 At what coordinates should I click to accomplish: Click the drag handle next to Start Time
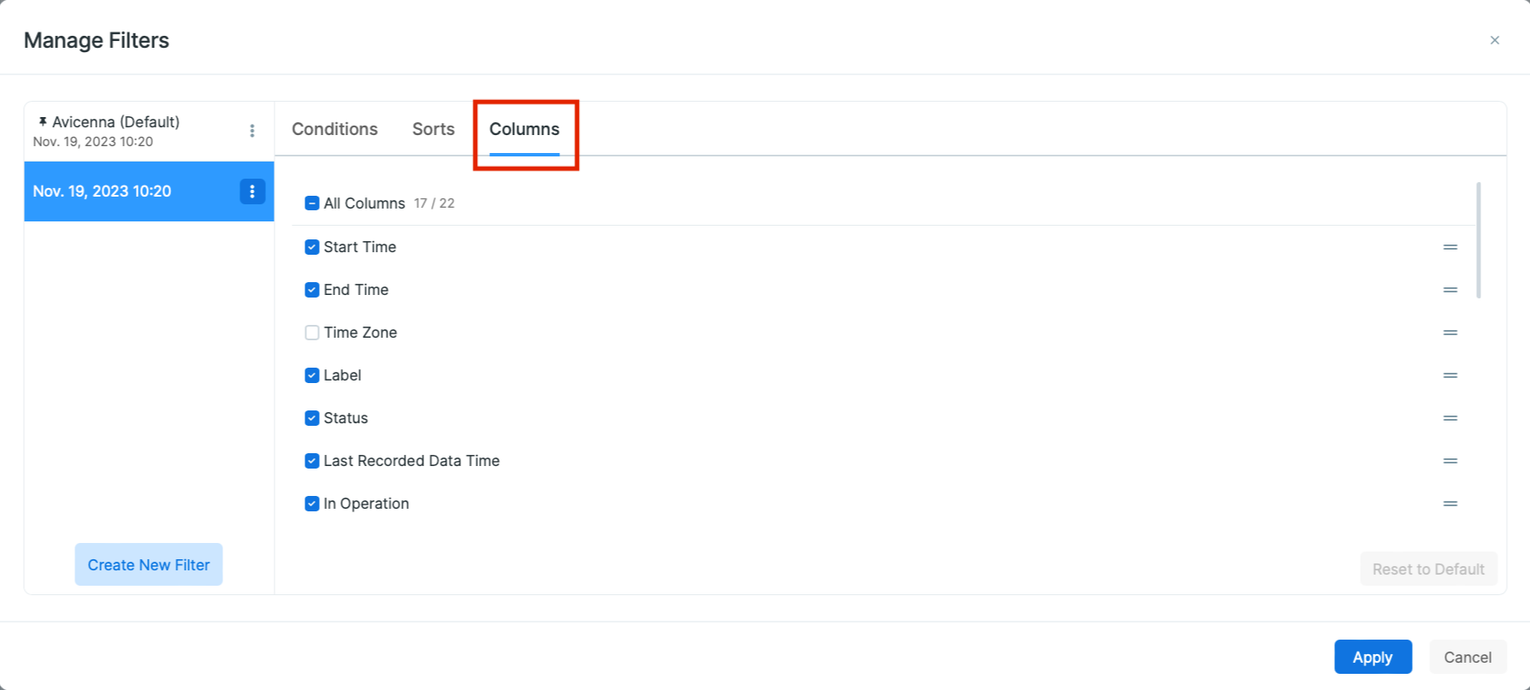pos(1451,247)
